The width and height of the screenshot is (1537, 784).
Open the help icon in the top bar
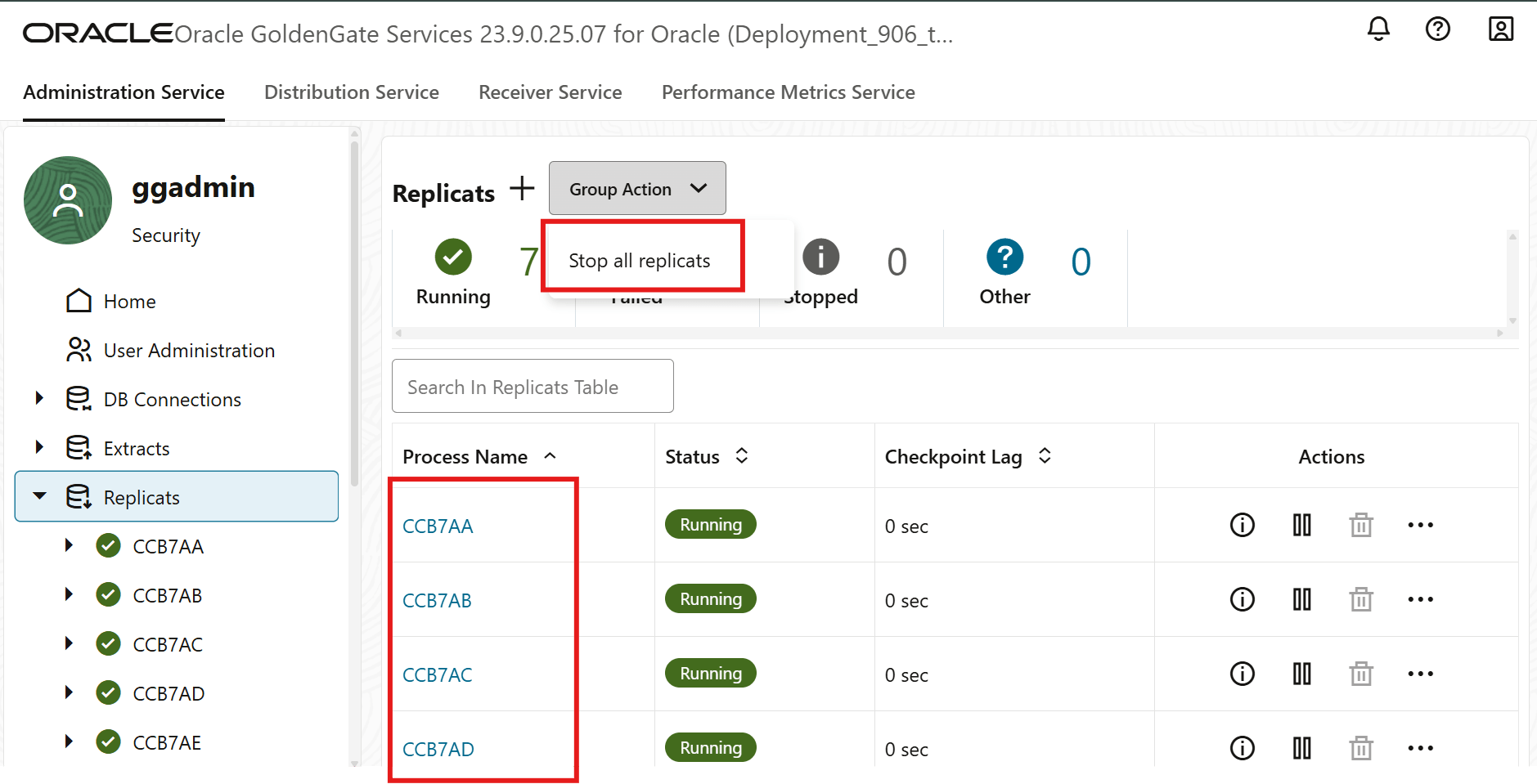1438,29
